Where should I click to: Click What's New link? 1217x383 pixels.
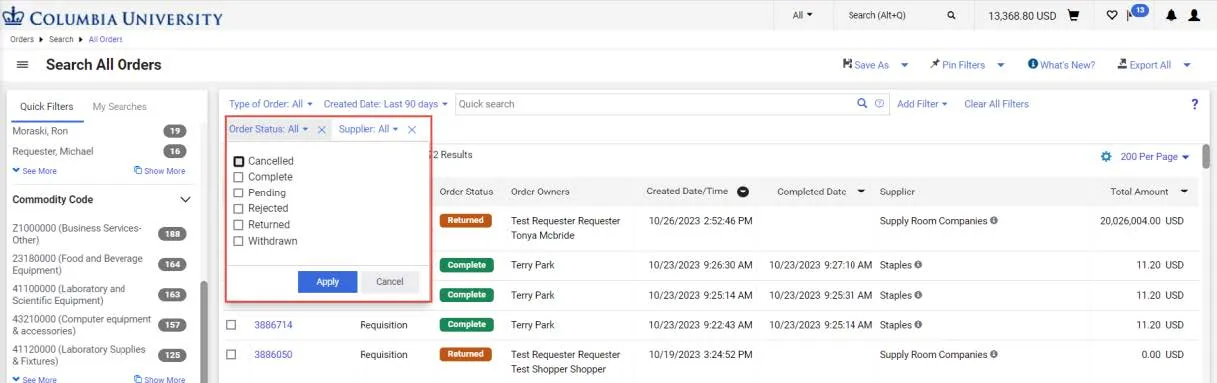pos(1061,65)
